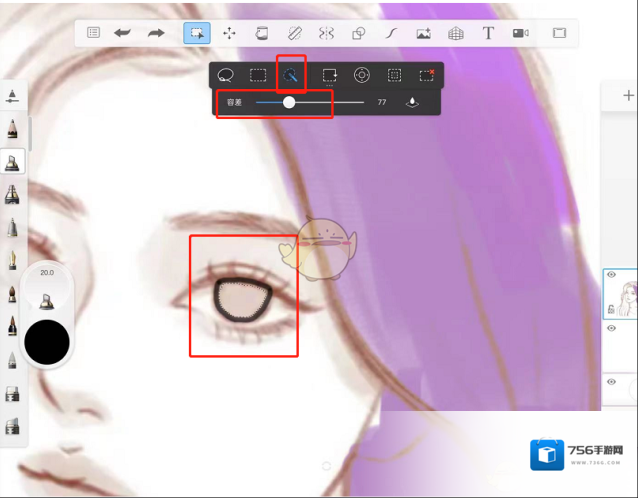Click the redo arrow
Image resolution: width=638 pixels, height=498 pixels.
[x=156, y=33]
